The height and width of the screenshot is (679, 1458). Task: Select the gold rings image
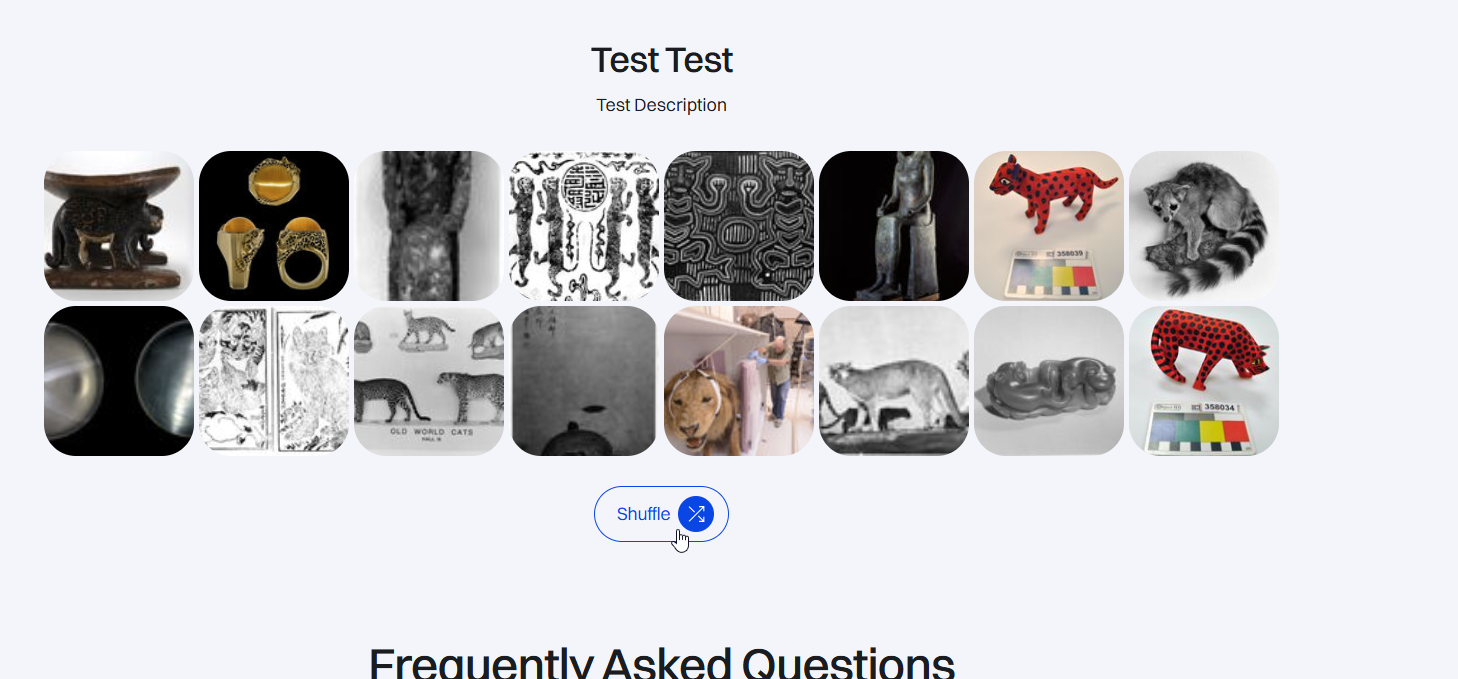click(x=274, y=226)
